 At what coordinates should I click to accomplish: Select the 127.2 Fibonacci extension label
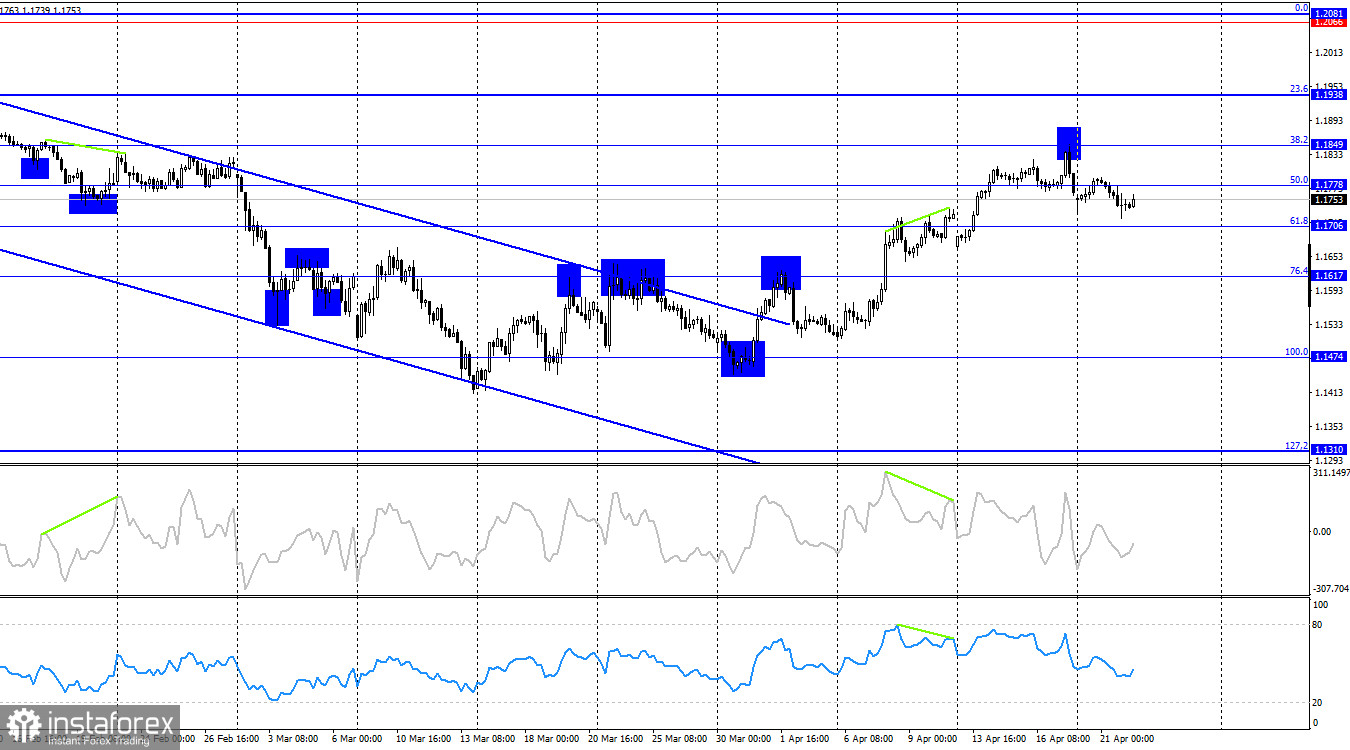coord(1296,443)
